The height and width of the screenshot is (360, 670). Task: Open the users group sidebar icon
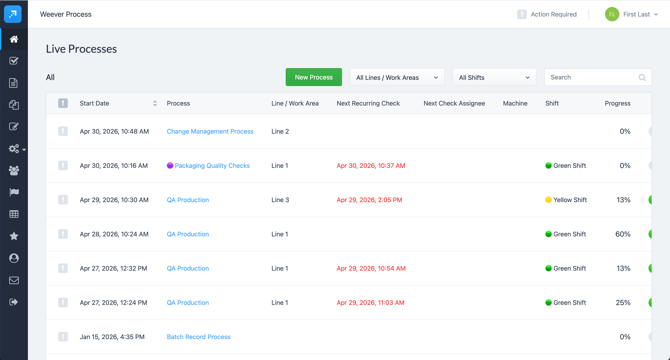pyautogui.click(x=14, y=170)
